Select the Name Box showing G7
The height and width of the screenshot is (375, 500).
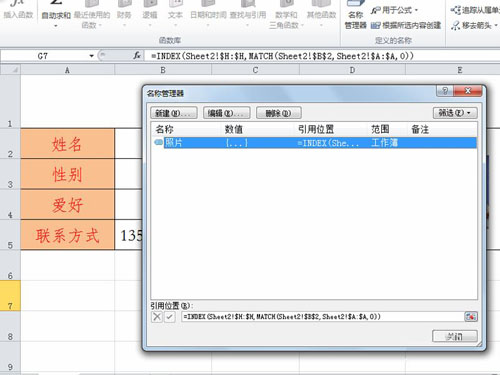click(x=43, y=56)
